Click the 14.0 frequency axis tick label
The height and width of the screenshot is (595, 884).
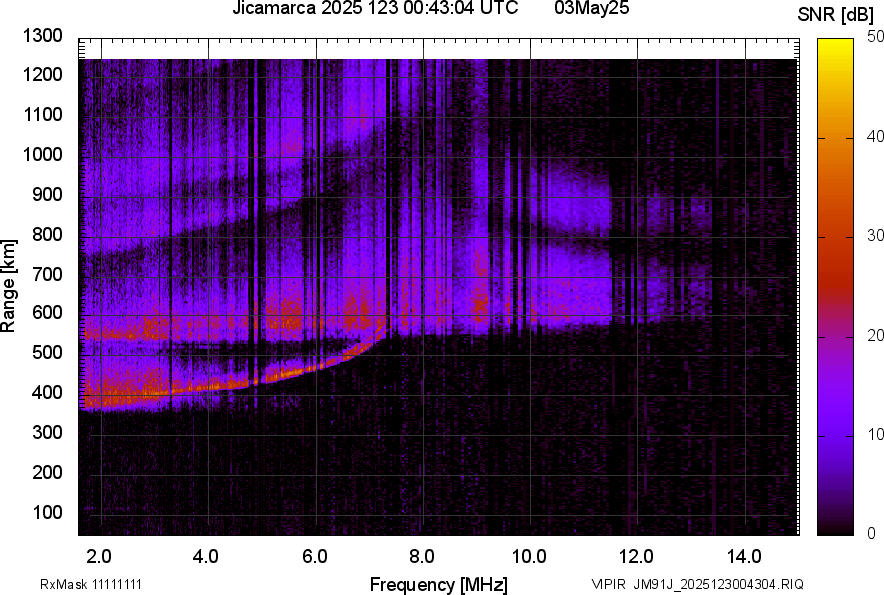tap(744, 557)
